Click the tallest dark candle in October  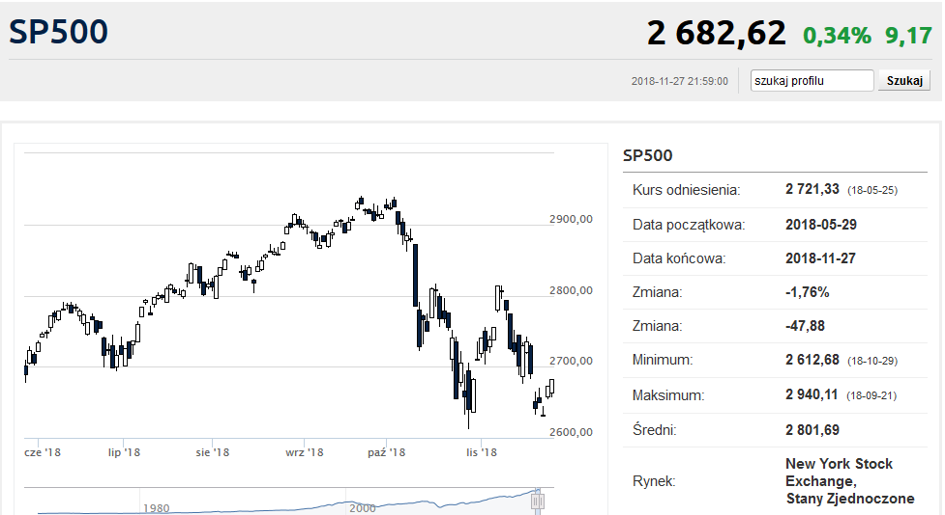pyautogui.click(x=415, y=275)
